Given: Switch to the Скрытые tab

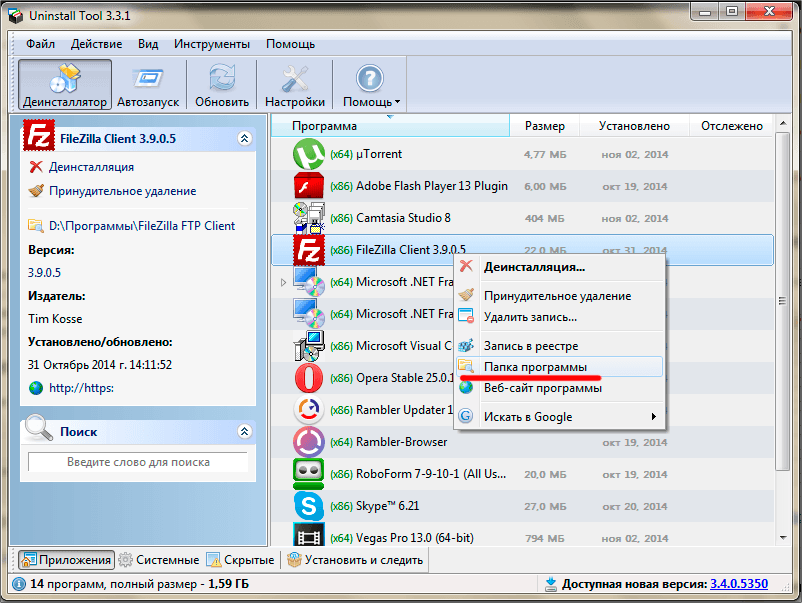Looking at the screenshot, I should coord(240,560).
